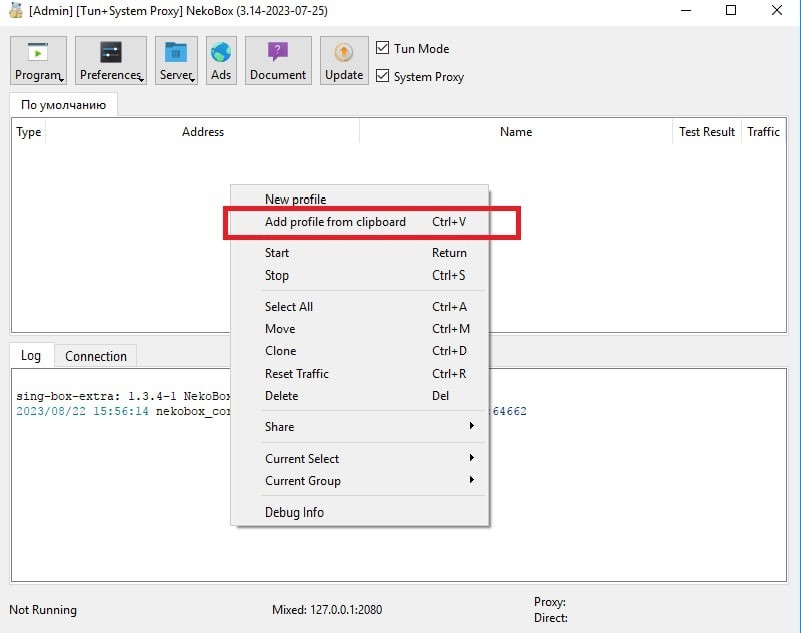Open the Program toolbar menu

tap(39, 61)
